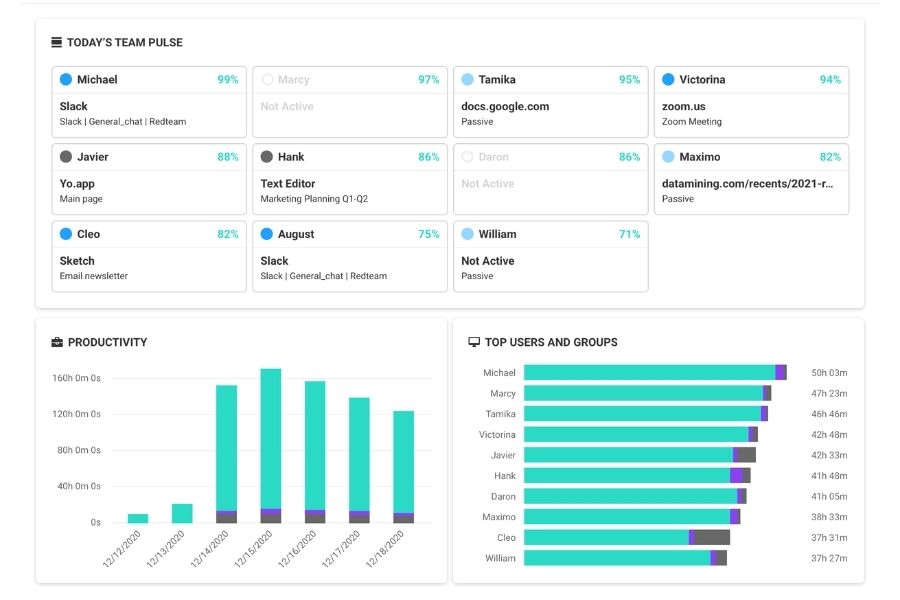This screenshot has width=900, height=600.
Task: Click Victorina's blue status dot
Action: point(668,79)
